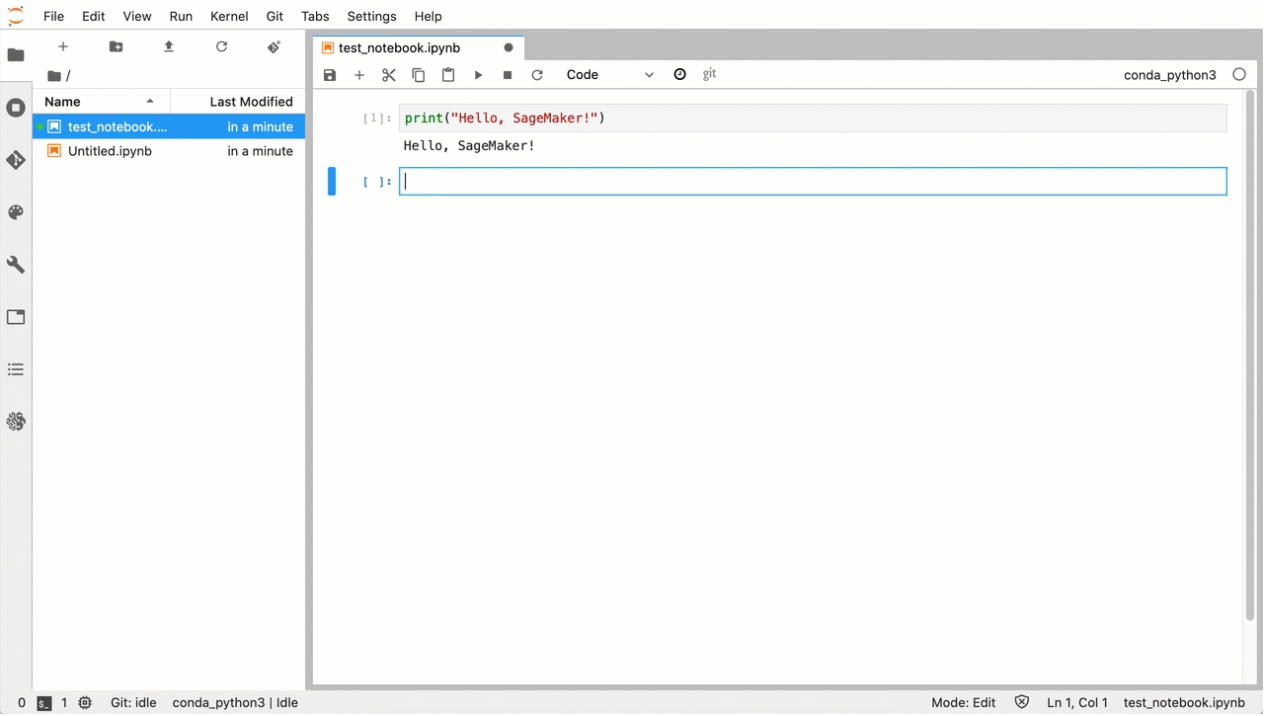Screen dimensions: 1265x716
Task: Open the View menu
Action: pyautogui.click(x=137, y=16)
